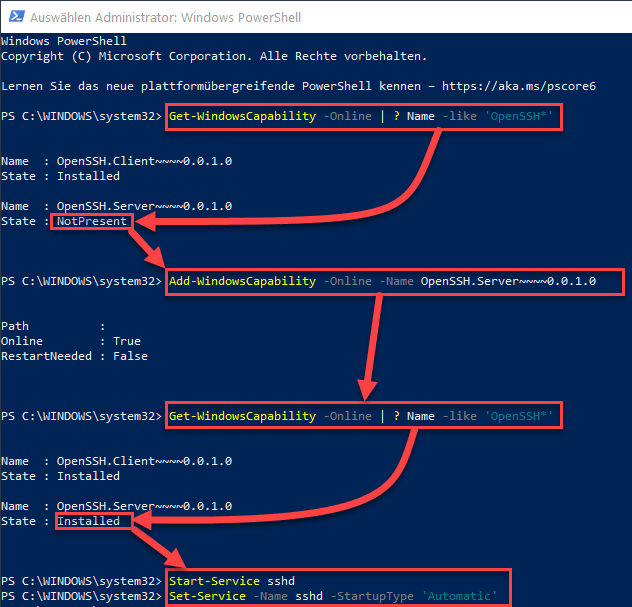Click the highlighted 'Installed' state of OpenSSH.Server
Screen dimensions: 632x607
88,521
